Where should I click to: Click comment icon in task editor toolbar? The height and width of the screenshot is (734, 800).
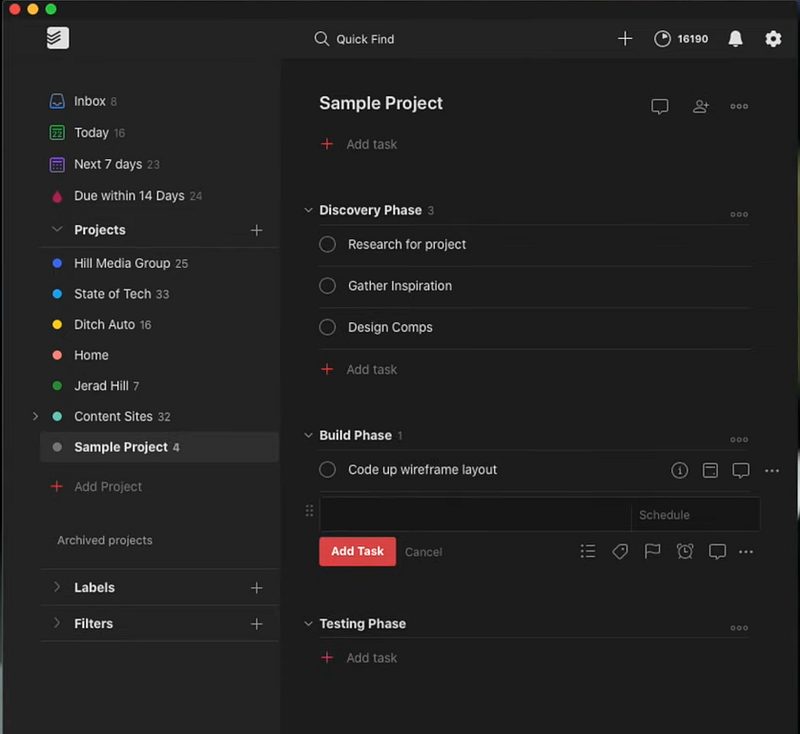tap(717, 551)
